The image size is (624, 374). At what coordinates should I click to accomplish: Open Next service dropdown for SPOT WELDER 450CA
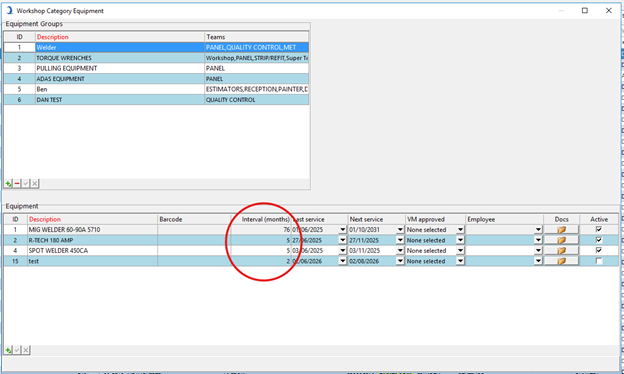400,251
